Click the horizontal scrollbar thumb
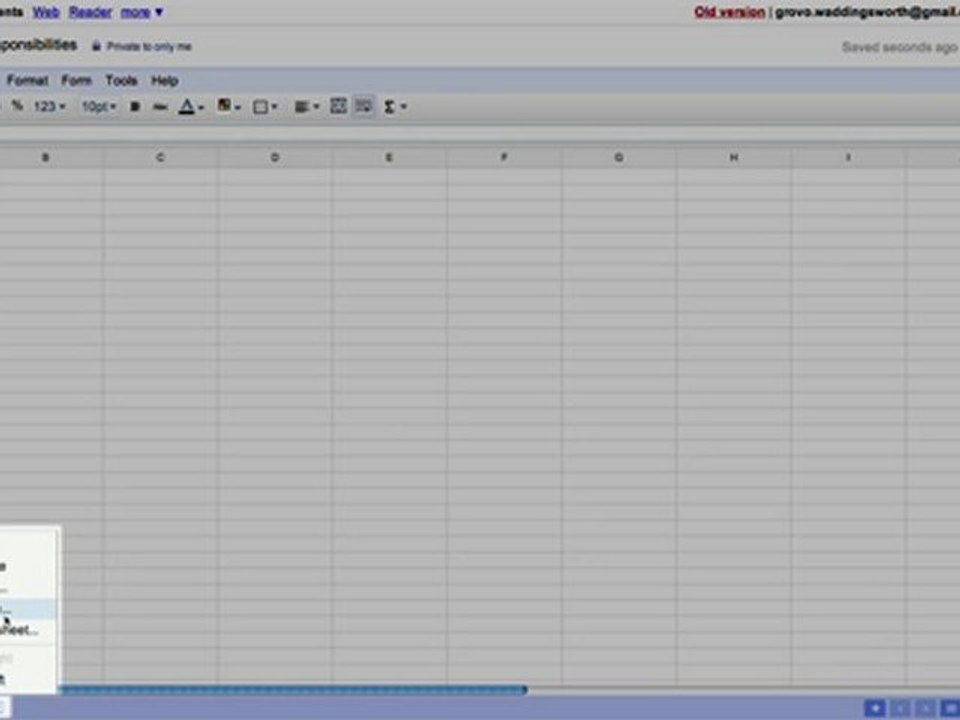Image resolution: width=960 pixels, height=720 pixels. click(293, 690)
